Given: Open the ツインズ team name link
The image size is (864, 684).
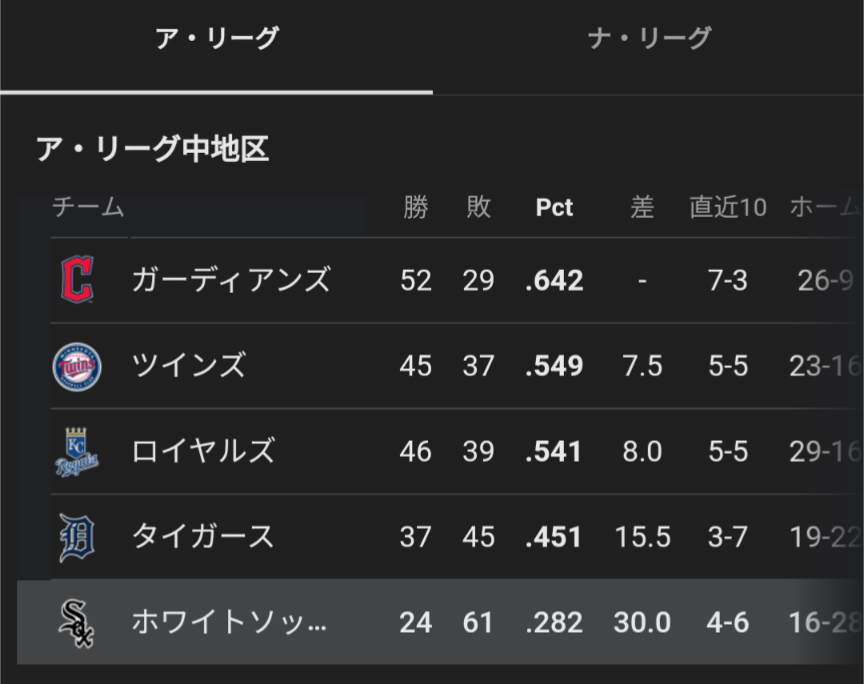Looking at the screenshot, I should point(189,366).
